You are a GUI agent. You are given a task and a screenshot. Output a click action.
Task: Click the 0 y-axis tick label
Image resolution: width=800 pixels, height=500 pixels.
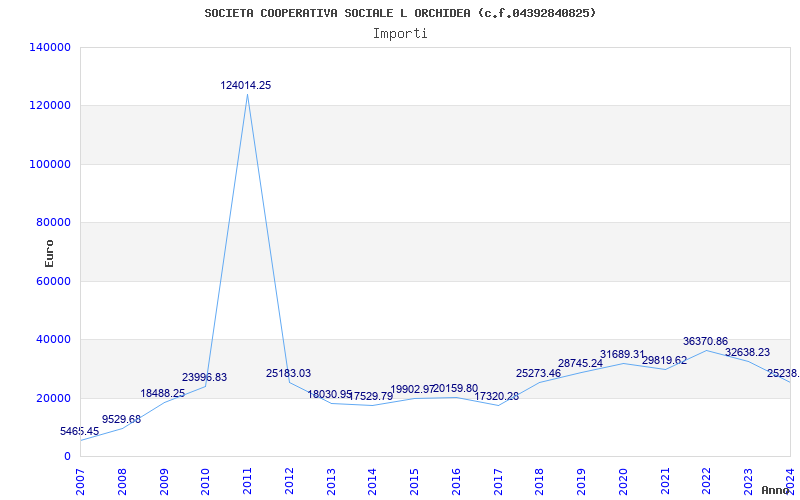point(67,456)
